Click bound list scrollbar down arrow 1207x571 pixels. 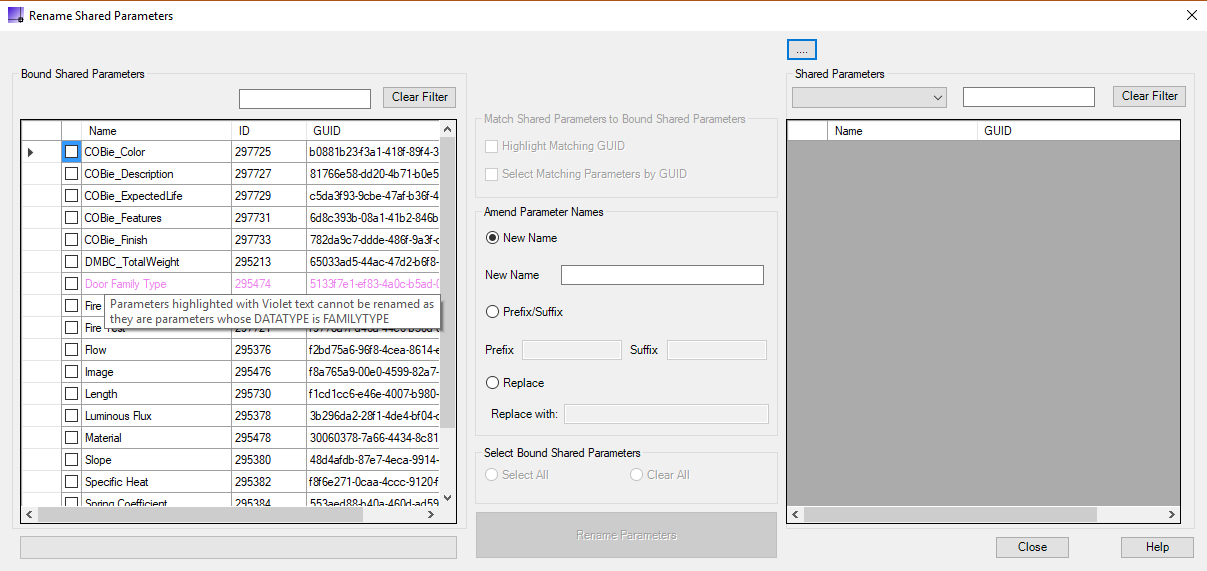pos(447,498)
